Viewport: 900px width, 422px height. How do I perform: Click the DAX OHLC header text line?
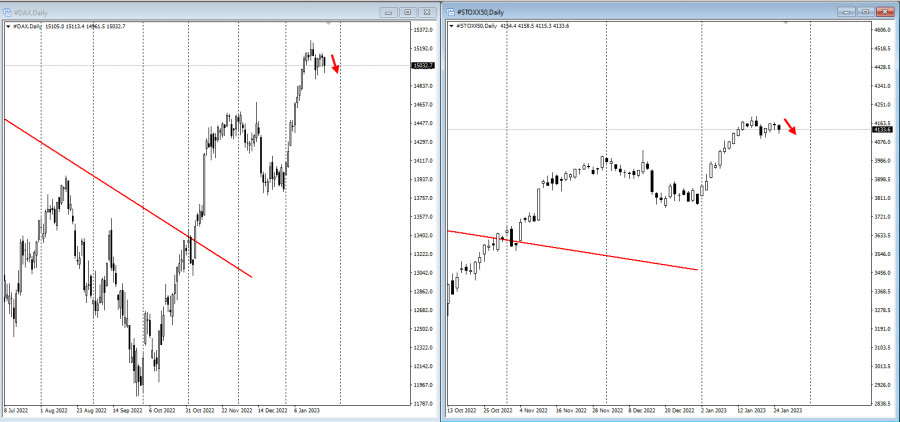[68, 26]
